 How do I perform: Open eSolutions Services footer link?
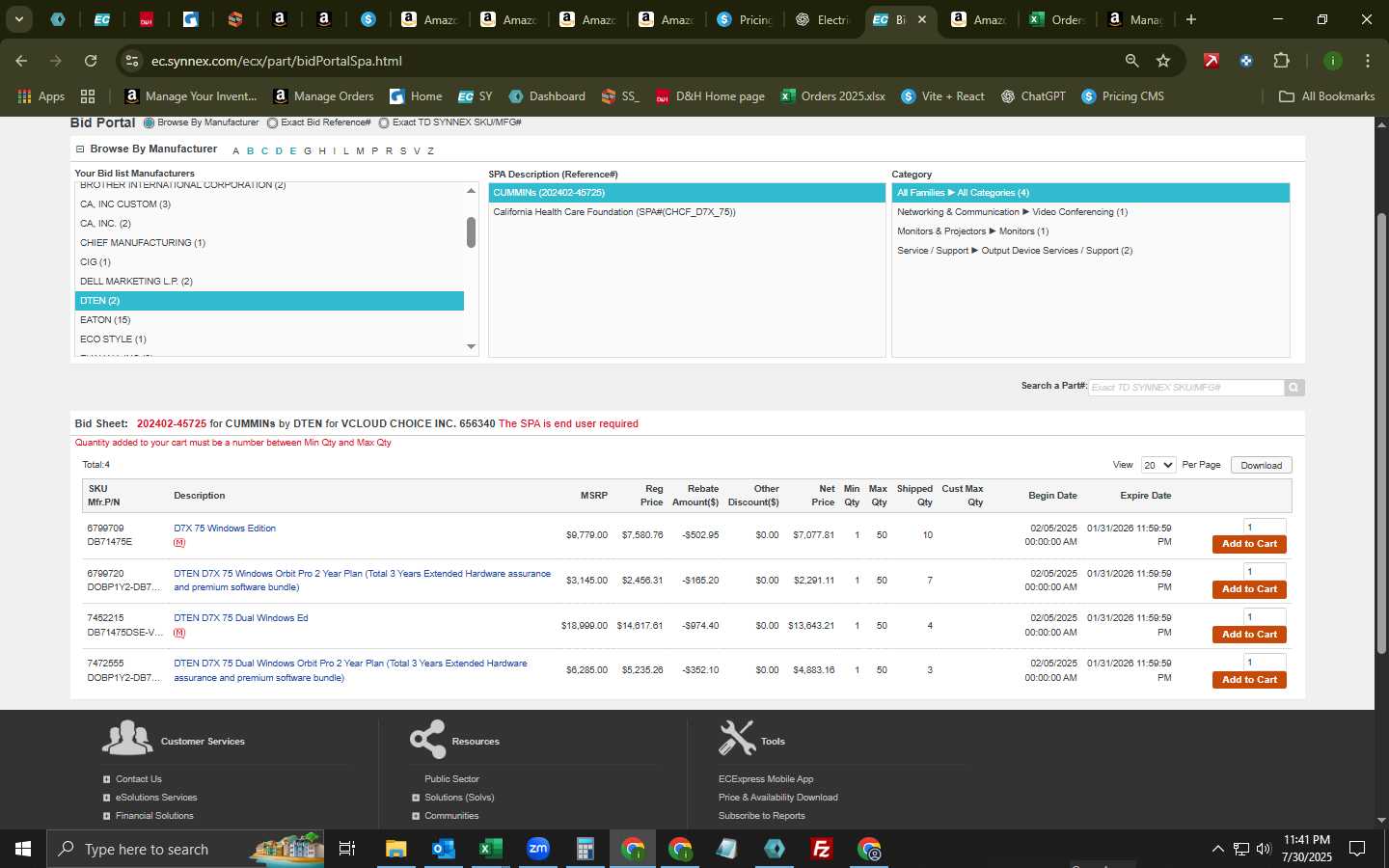pos(156,798)
